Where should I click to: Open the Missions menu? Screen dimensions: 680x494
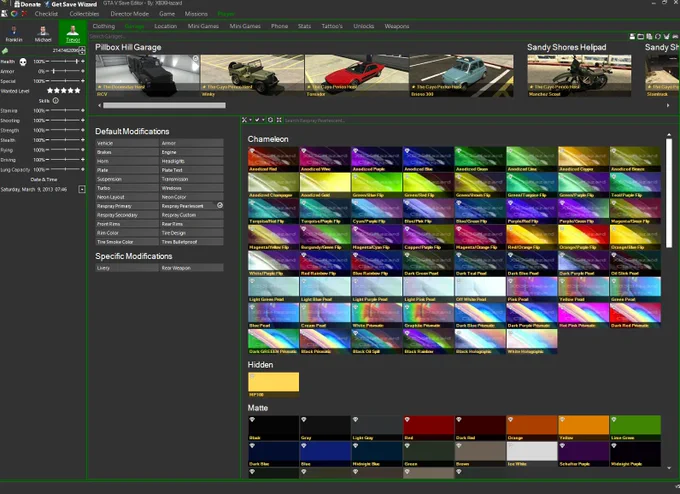click(196, 14)
